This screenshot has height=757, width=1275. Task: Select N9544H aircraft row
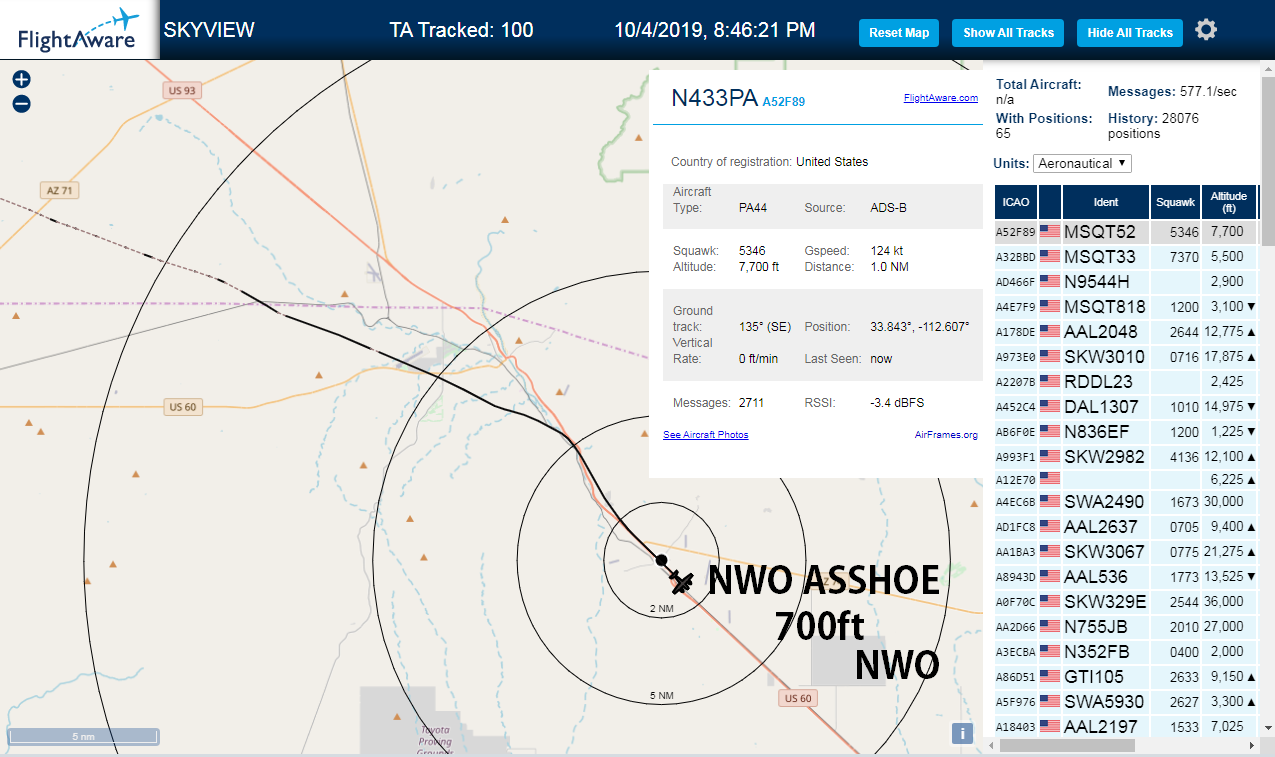click(x=1126, y=281)
